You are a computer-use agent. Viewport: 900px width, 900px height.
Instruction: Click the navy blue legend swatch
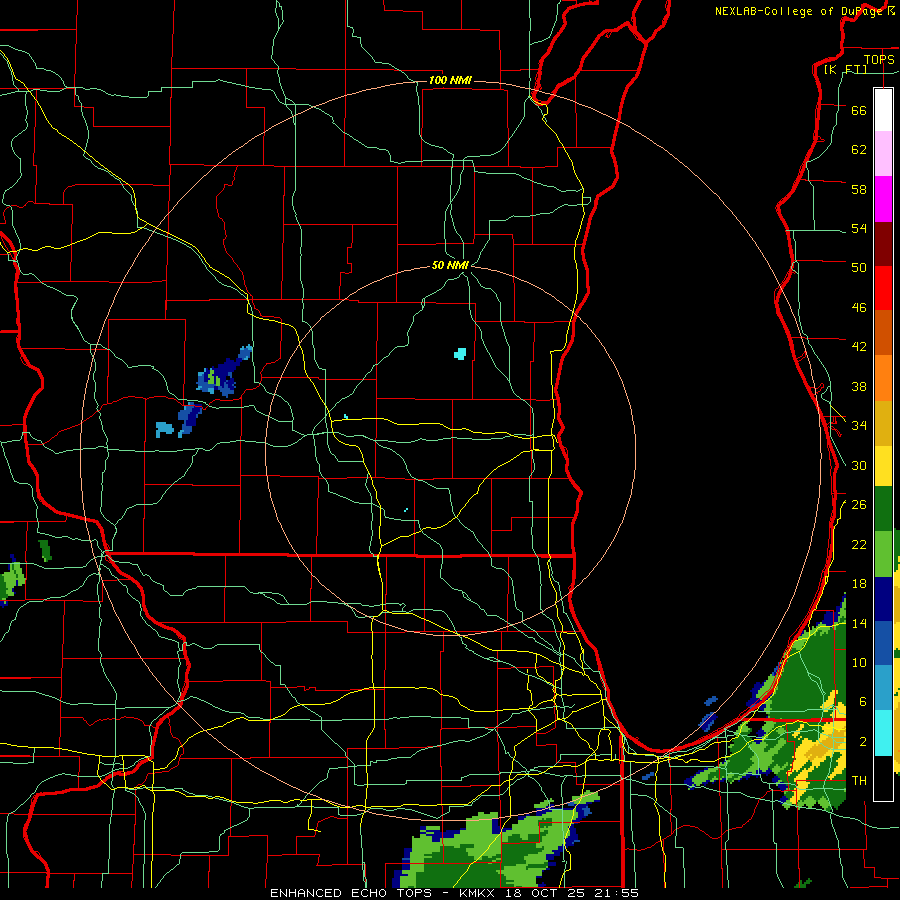click(883, 599)
